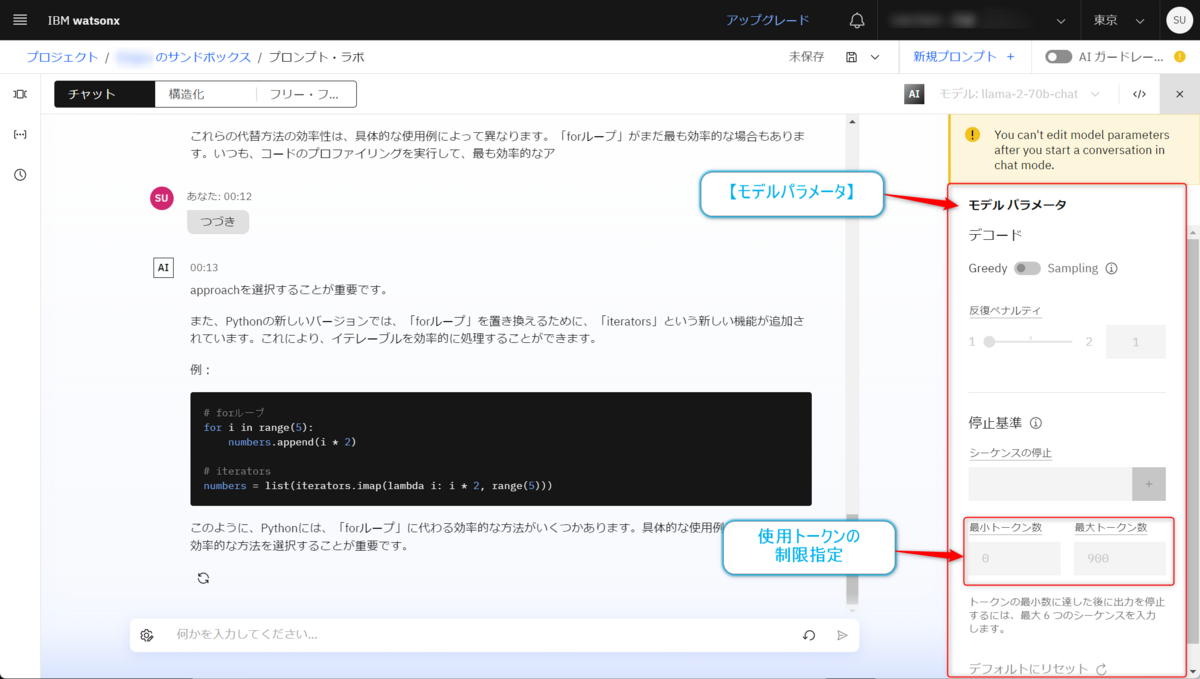Open the SU user avatar menu
This screenshot has width=1200, height=679.
pyautogui.click(x=1178, y=20)
